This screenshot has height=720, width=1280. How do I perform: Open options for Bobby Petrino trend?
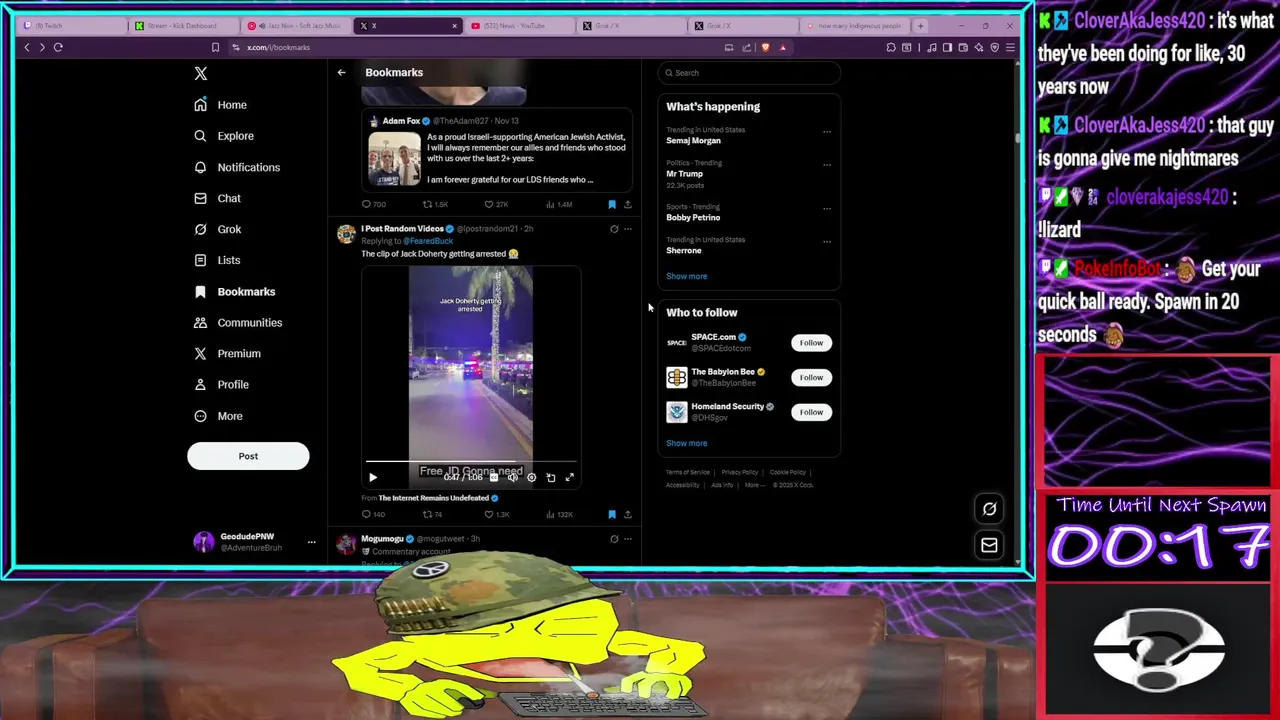(826, 208)
